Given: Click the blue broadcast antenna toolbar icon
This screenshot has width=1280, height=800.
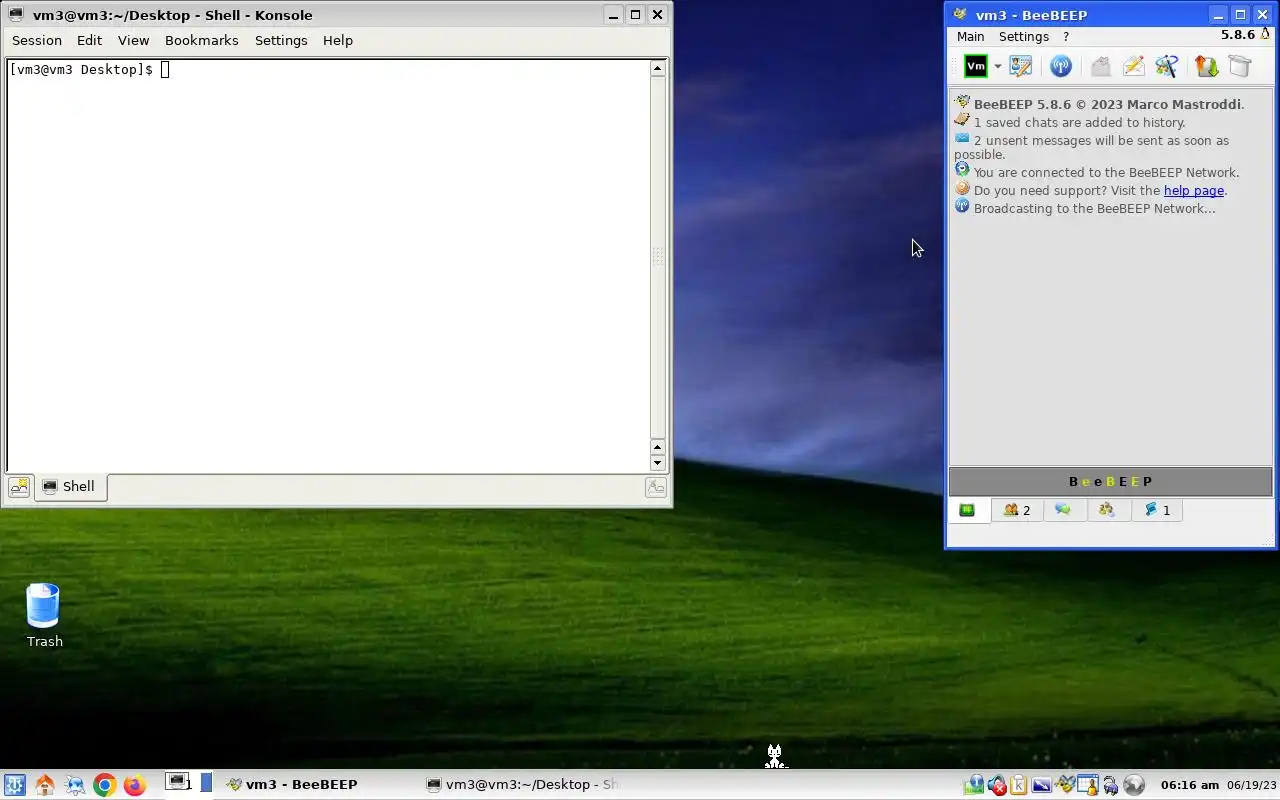Looking at the screenshot, I should (1061, 66).
